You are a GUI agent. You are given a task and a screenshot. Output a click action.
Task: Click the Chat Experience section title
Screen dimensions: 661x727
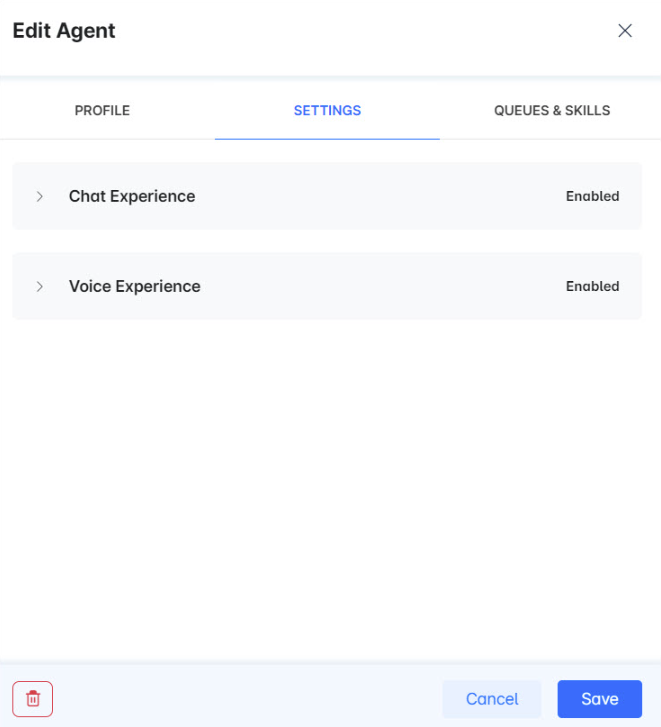coord(132,196)
